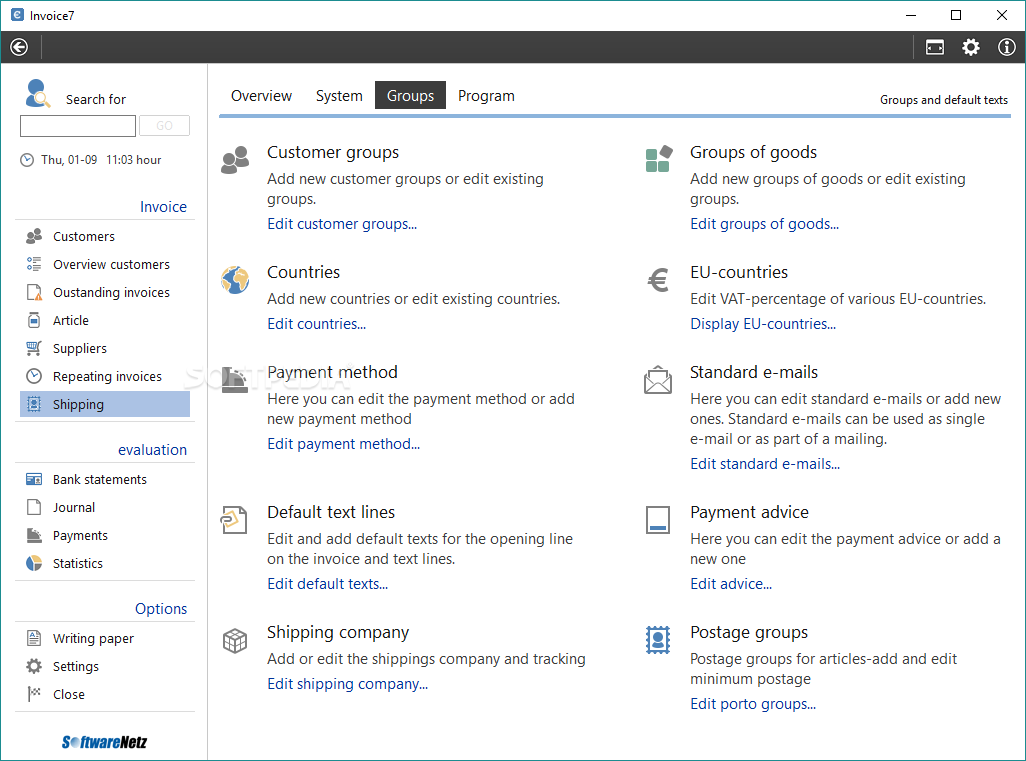Click the Customer groups people icon
This screenshot has width=1026, height=761.
pos(235,160)
